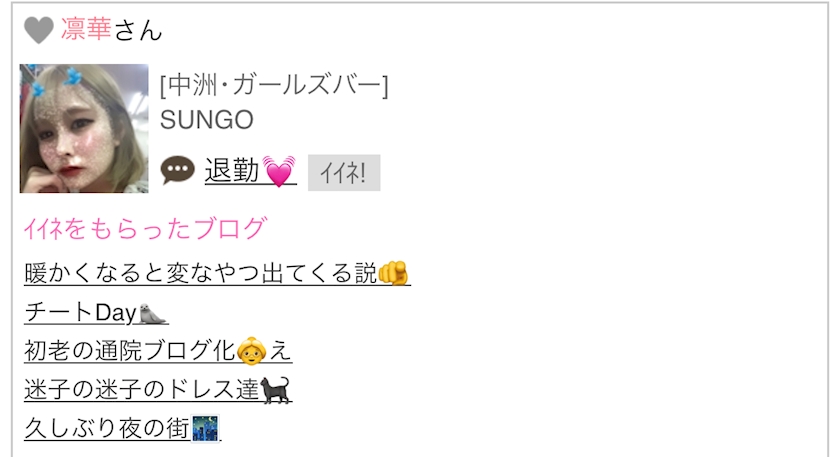This screenshot has width=840, height=457.
Task: Open blog 久しぶり夜の街
Action: pyautogui.click(x=122, y=428)
